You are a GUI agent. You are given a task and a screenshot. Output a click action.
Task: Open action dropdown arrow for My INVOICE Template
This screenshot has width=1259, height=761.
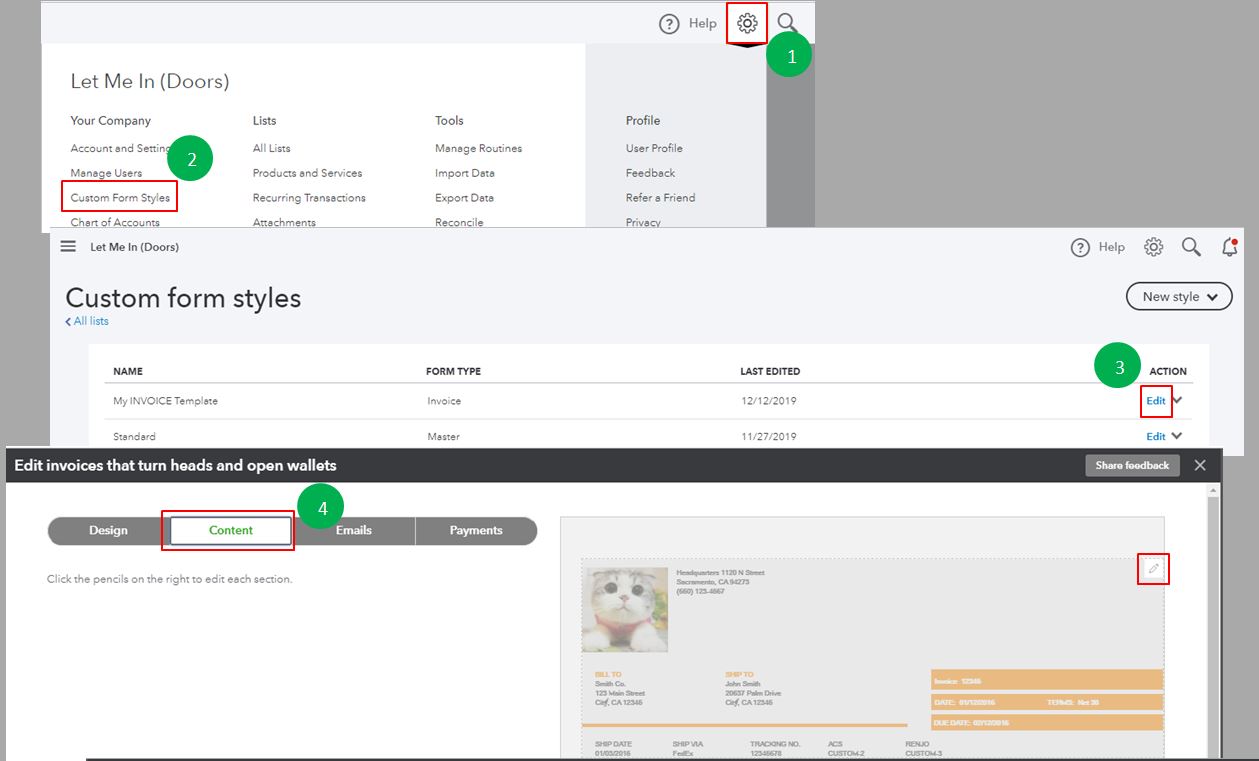(1177, 400)
